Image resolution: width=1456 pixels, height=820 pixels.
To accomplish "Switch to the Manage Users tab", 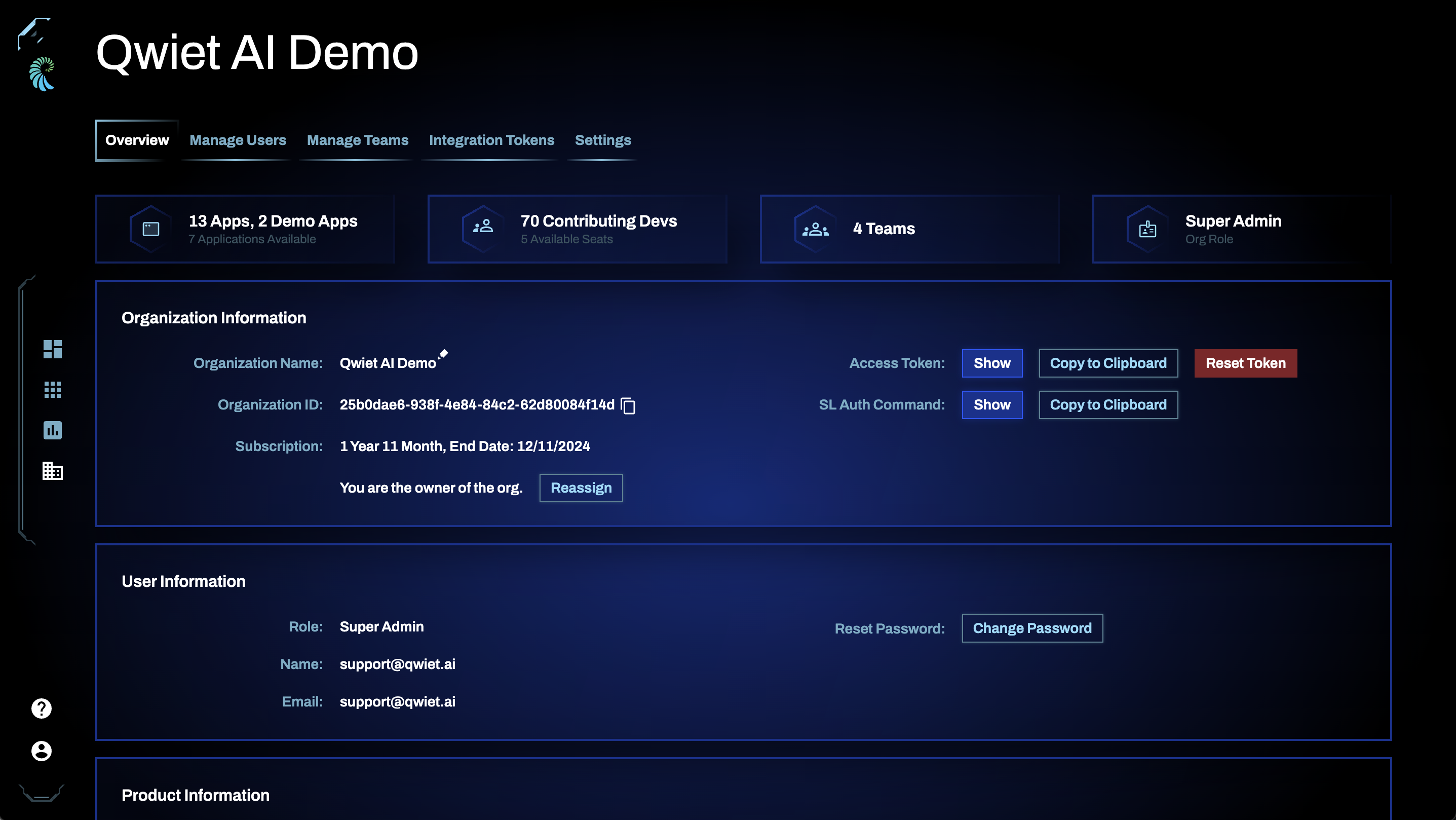I will click(238, 140).
